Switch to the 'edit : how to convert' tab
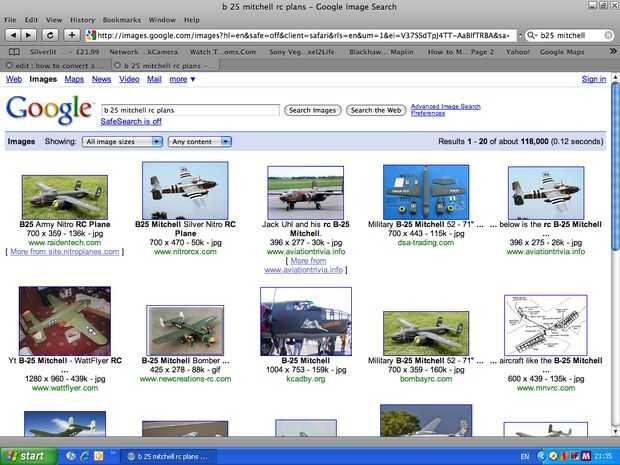The width and height of the screenshot is (620, 465). [x=55, y=66]
